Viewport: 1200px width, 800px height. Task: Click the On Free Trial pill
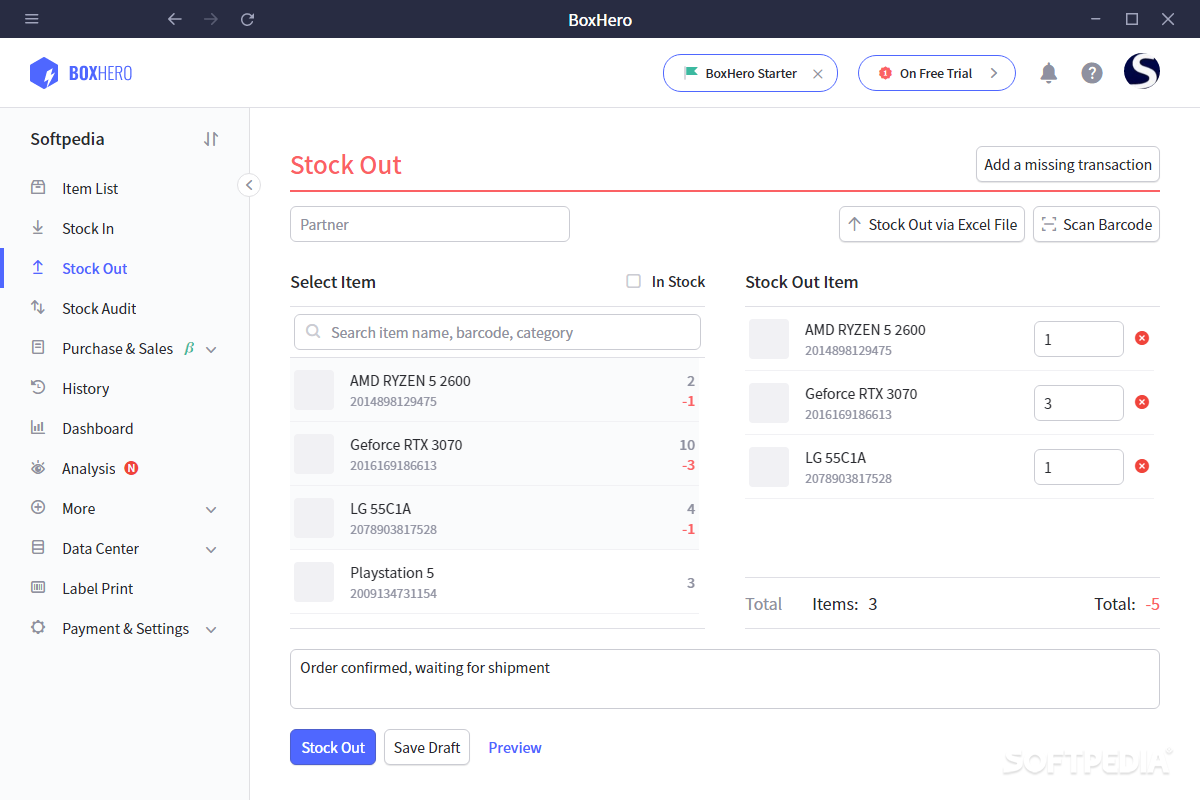[x=936, y=73]
